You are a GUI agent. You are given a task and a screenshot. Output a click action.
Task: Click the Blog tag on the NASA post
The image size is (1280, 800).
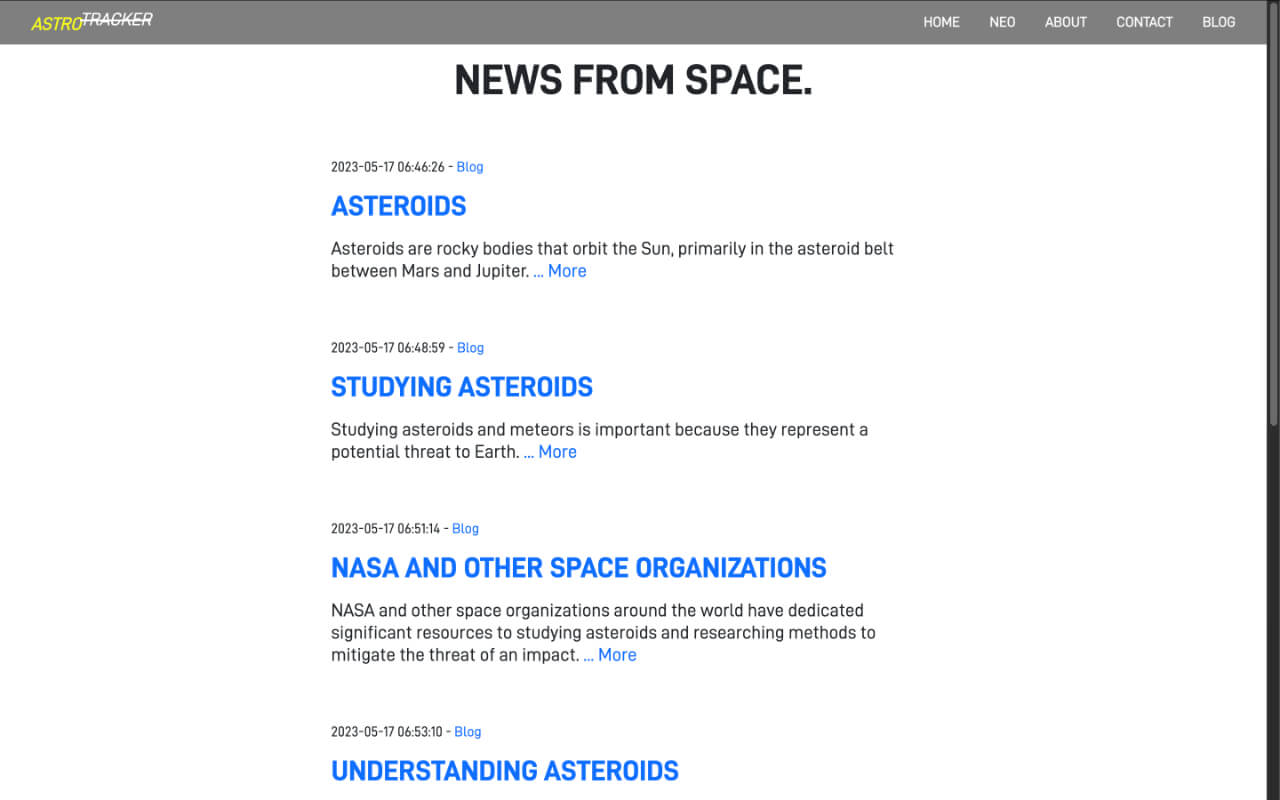[x=466, y=529]
